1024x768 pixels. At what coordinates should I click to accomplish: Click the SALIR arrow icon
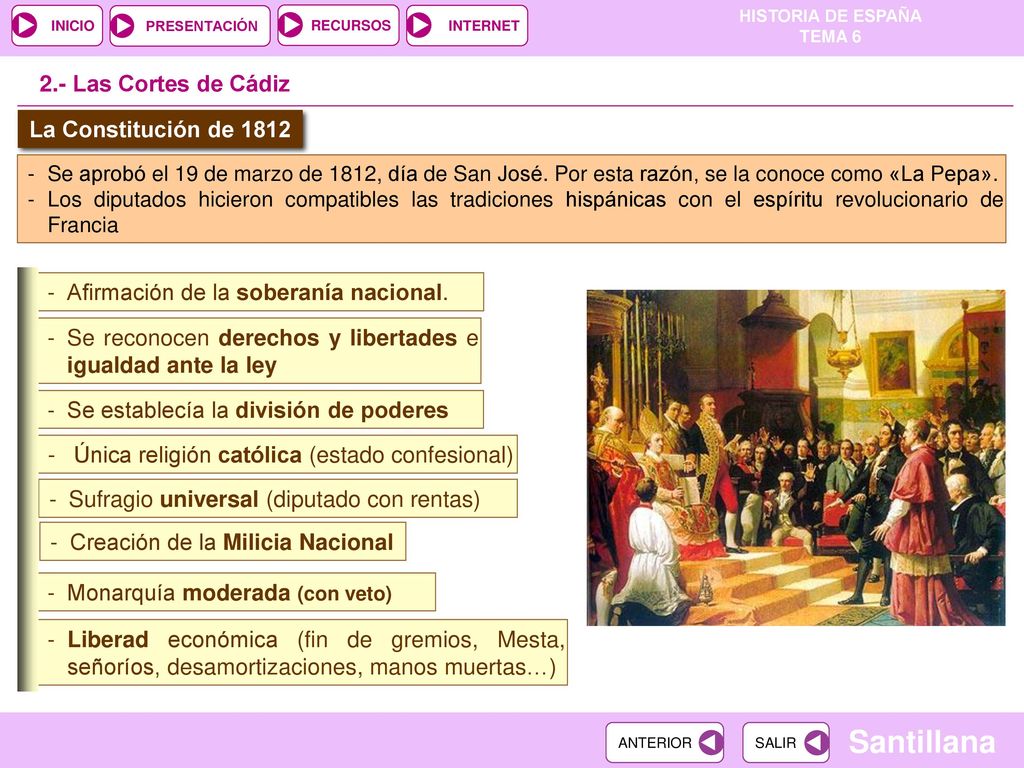[x=816, y=742]
